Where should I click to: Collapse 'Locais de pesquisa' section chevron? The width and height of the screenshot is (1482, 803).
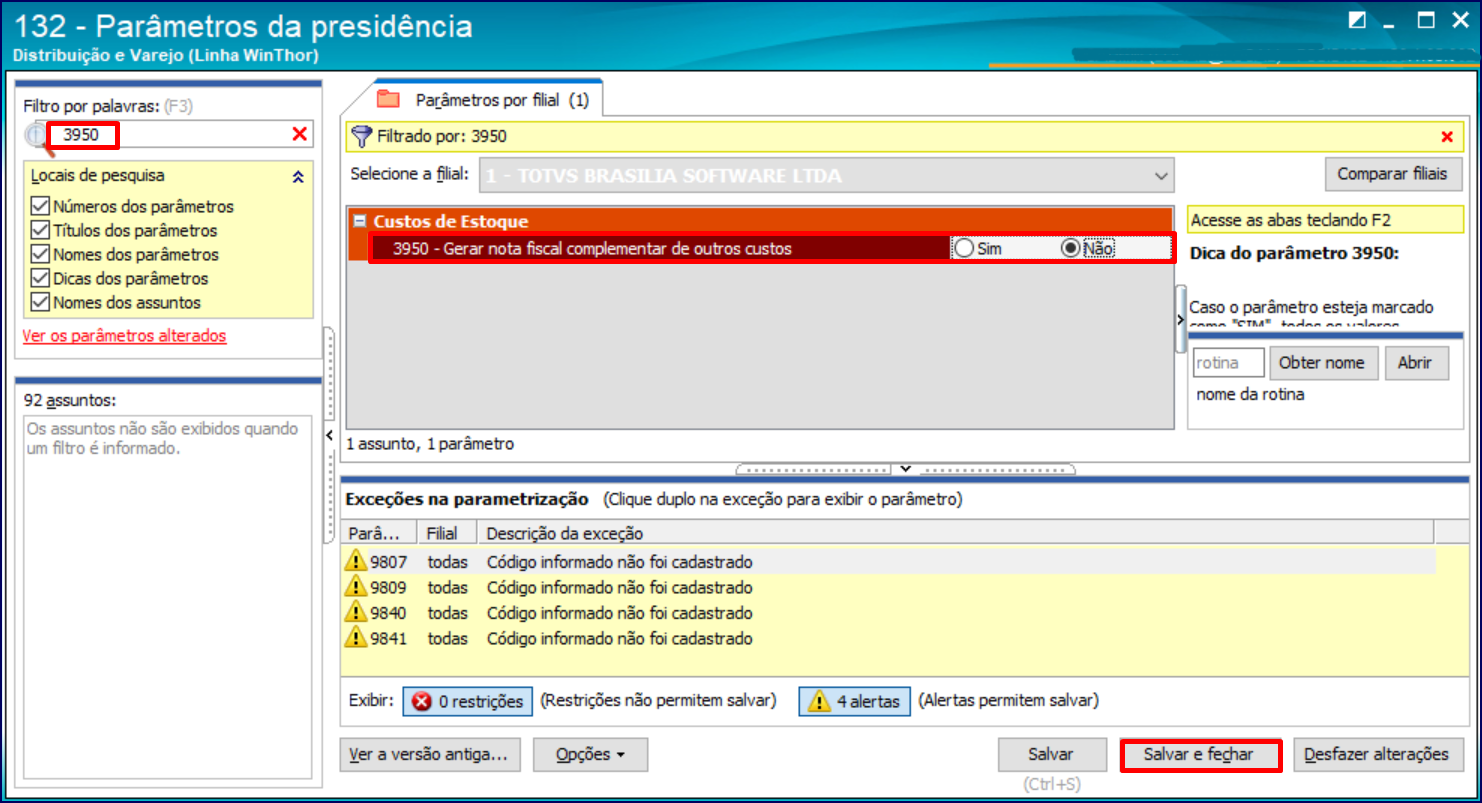click(297, 177)
